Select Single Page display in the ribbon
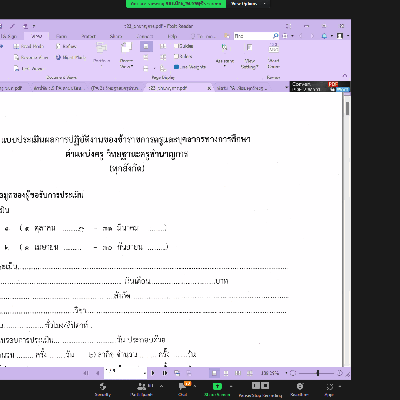The width and height of the screenshot is (400, 400). 146,46
